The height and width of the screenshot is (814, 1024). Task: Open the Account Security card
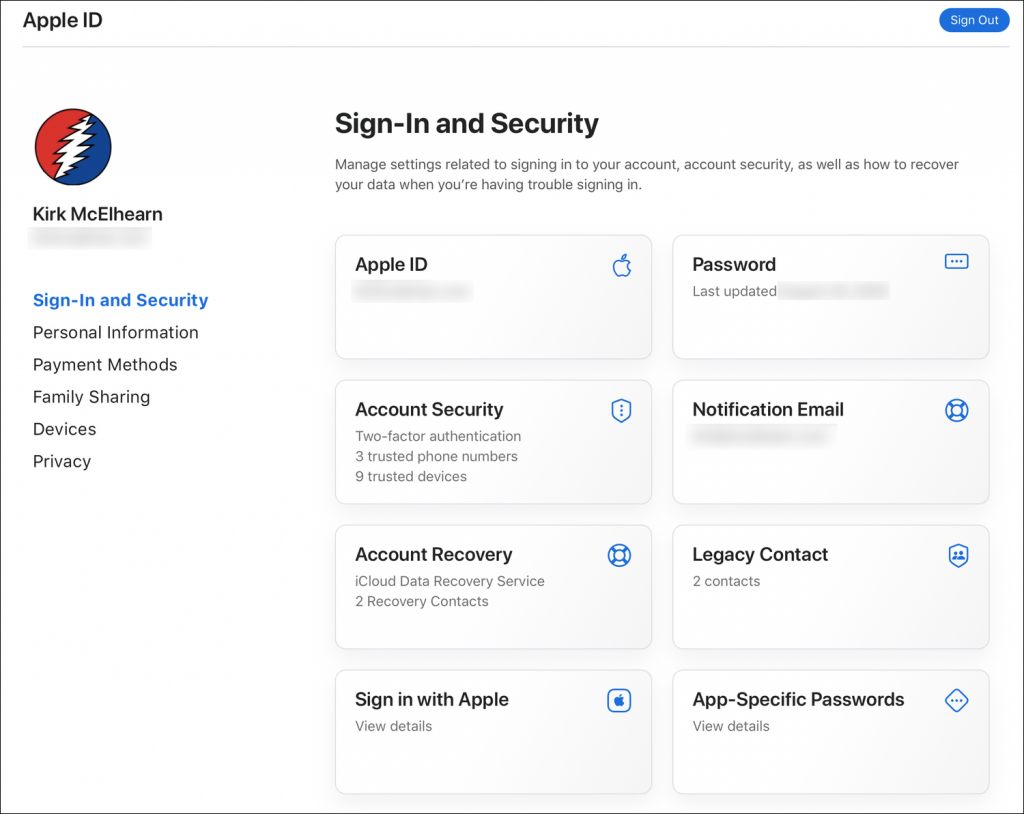[x=493, y=442]
